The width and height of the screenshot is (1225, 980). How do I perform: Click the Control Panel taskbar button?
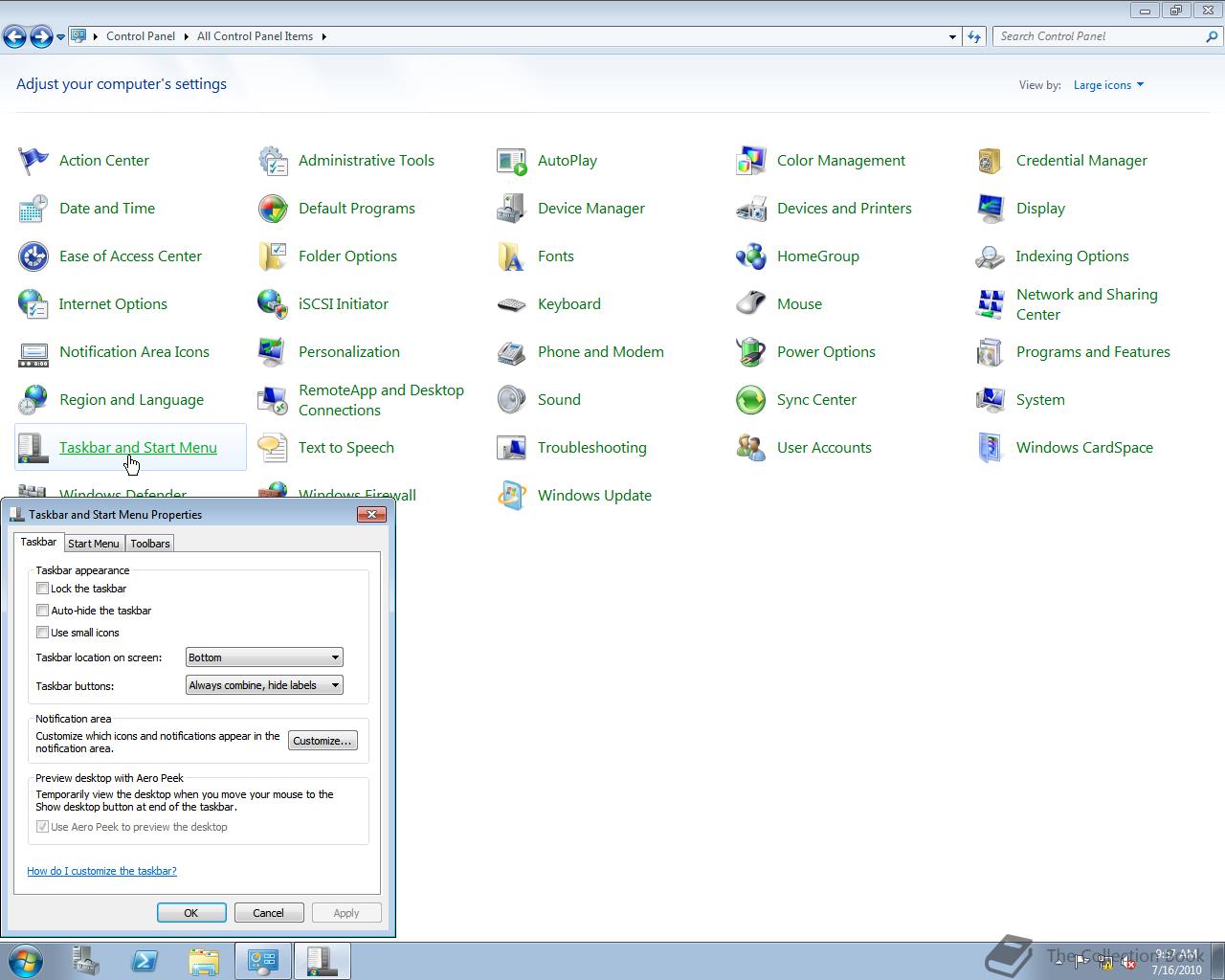(x=263, y=961)
